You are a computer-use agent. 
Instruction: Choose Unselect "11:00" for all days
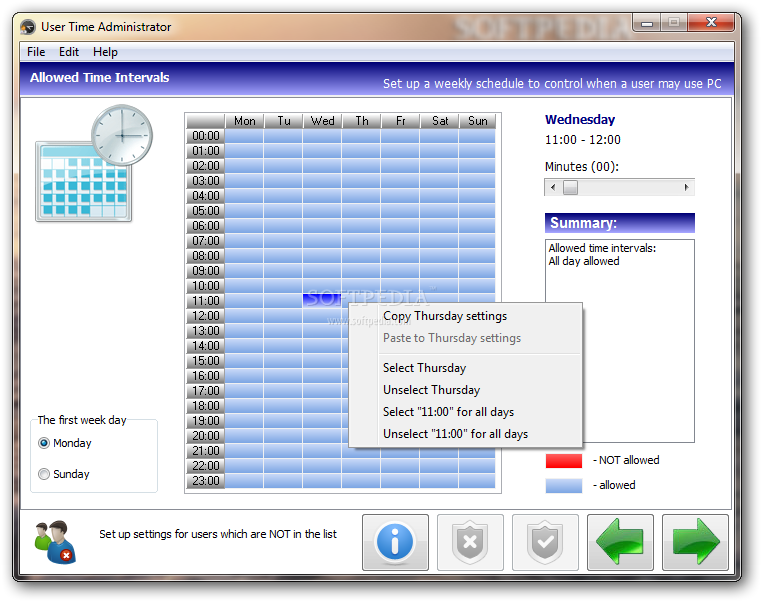466,433
